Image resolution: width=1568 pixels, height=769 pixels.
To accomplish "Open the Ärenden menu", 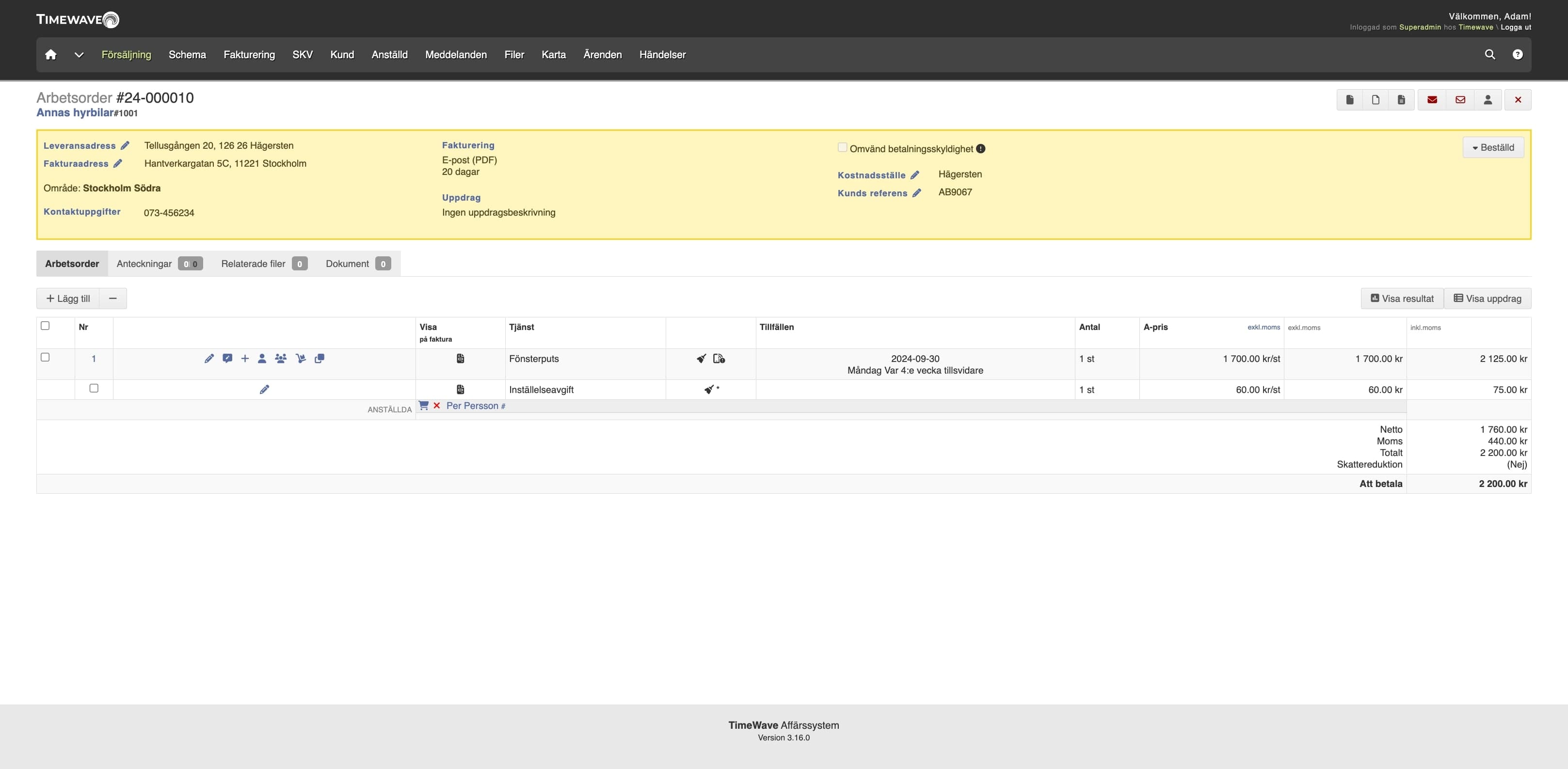I will (603, 55).
